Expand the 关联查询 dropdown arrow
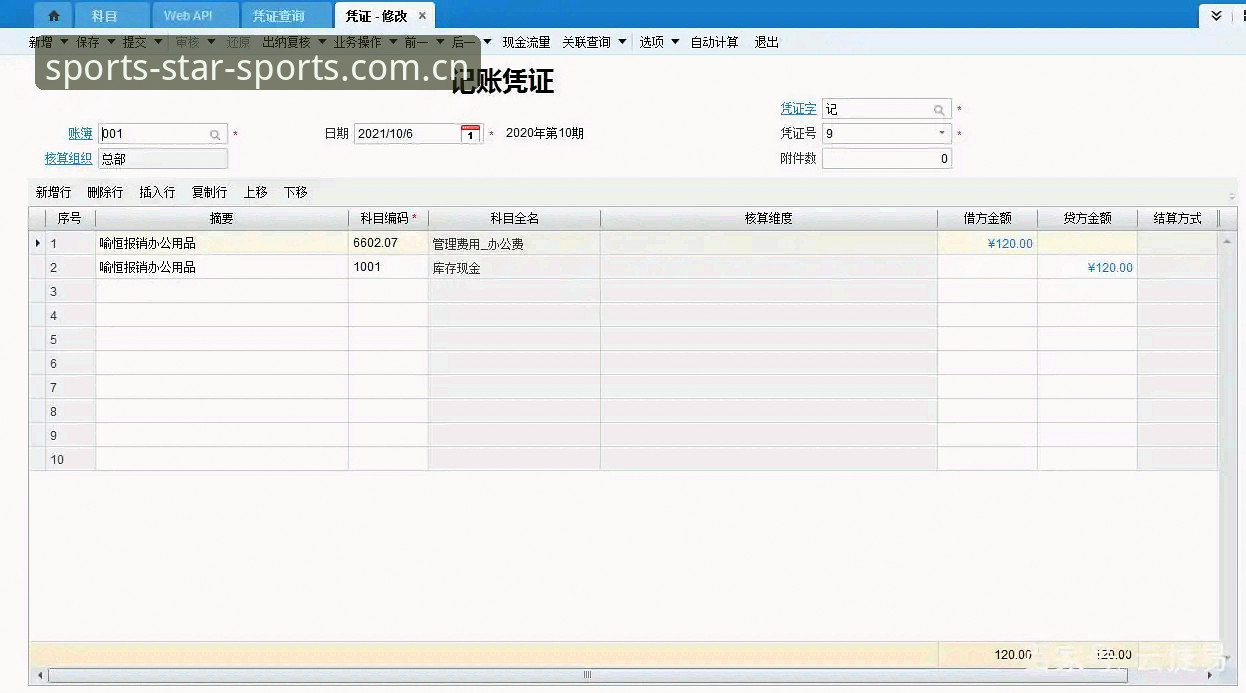 pos(622,42)
